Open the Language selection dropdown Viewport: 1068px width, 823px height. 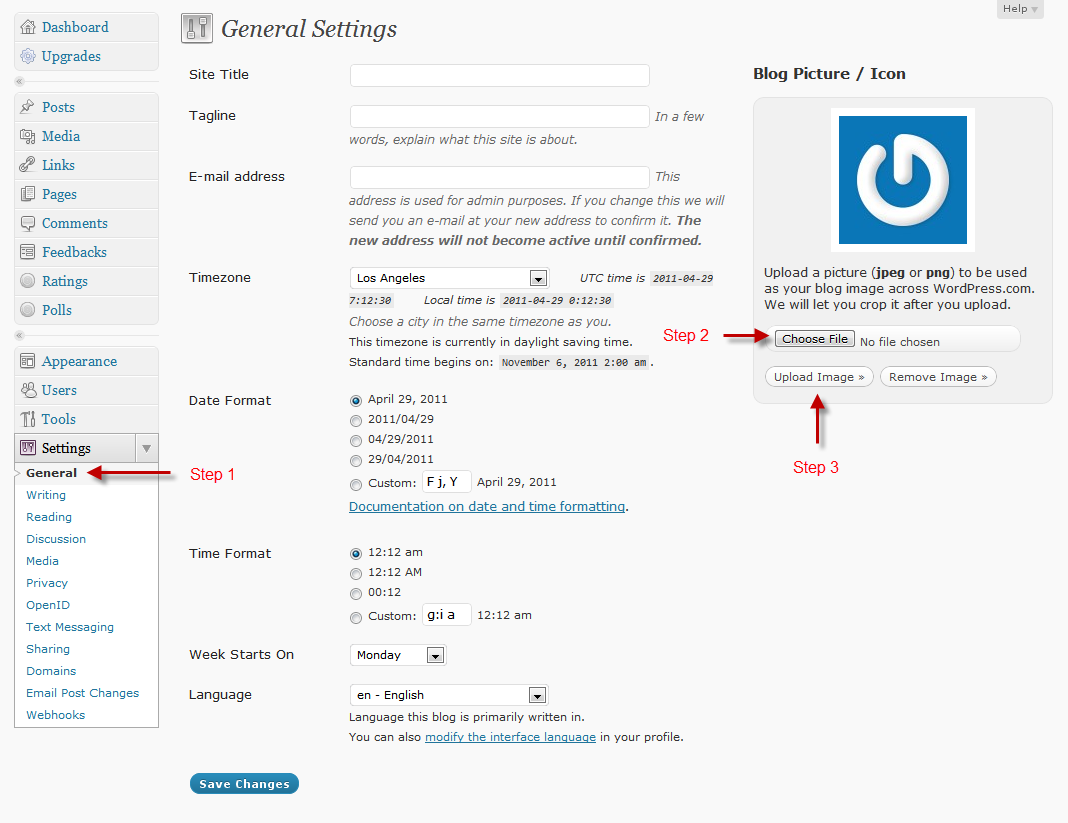tap(448, 694)
